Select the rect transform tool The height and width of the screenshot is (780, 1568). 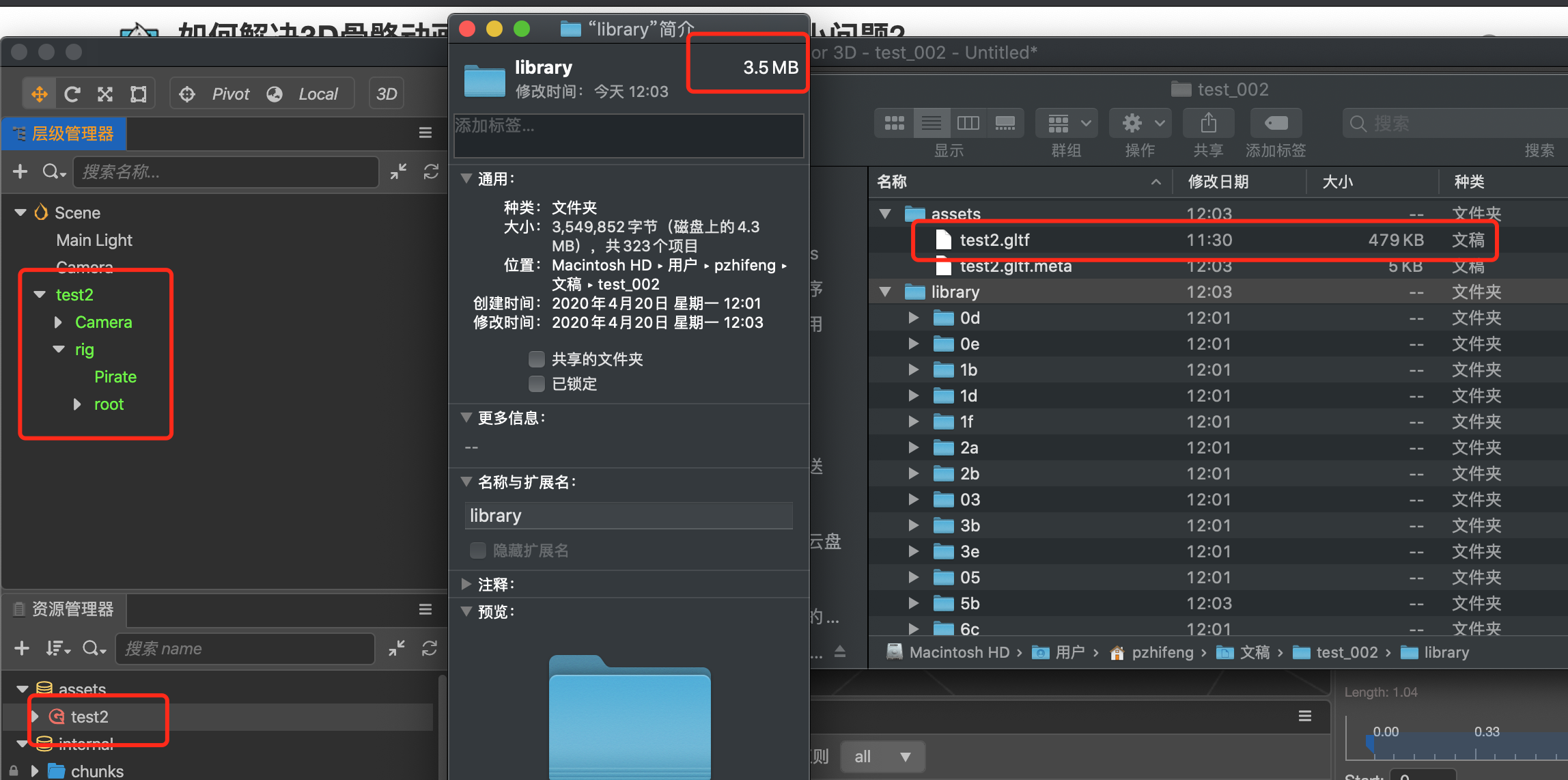tap(139, 94)
